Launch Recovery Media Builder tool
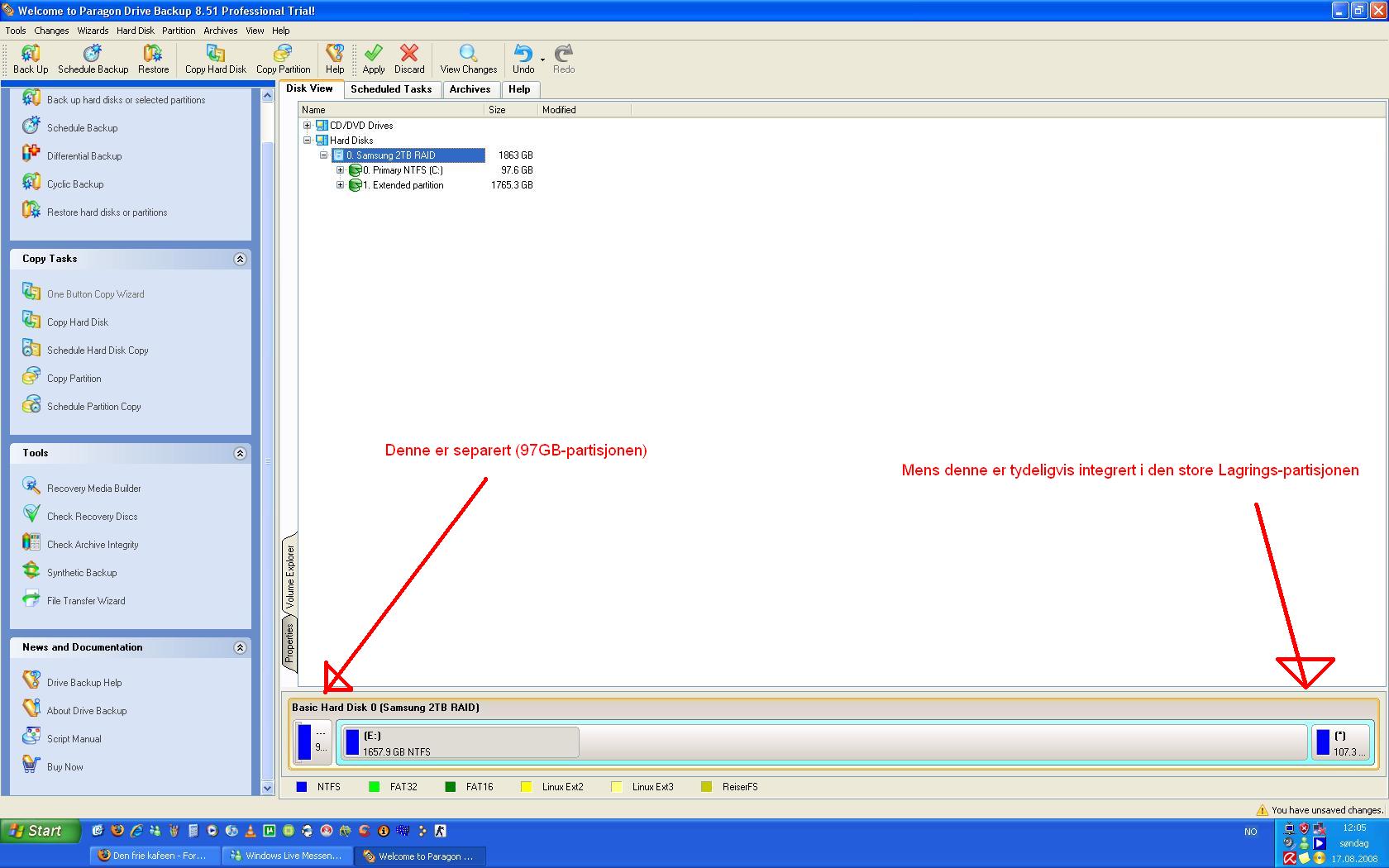Screen dimensions: 1389x868 pyautogui.click(x=93, y=488)
